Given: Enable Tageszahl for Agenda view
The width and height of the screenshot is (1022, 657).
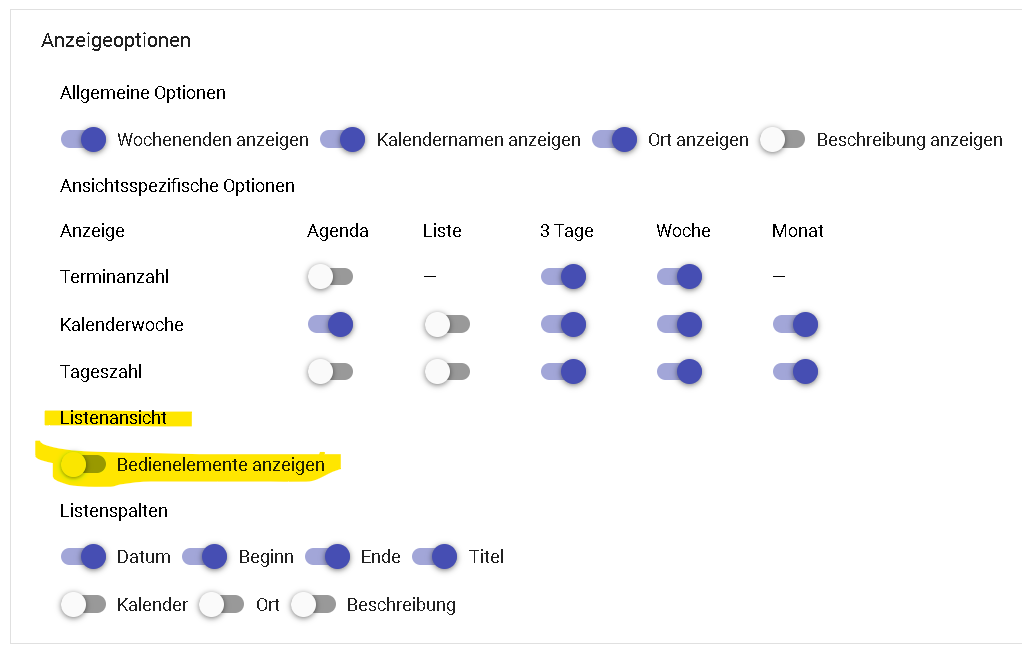Looking at the screenshot, I should [330, 372].
